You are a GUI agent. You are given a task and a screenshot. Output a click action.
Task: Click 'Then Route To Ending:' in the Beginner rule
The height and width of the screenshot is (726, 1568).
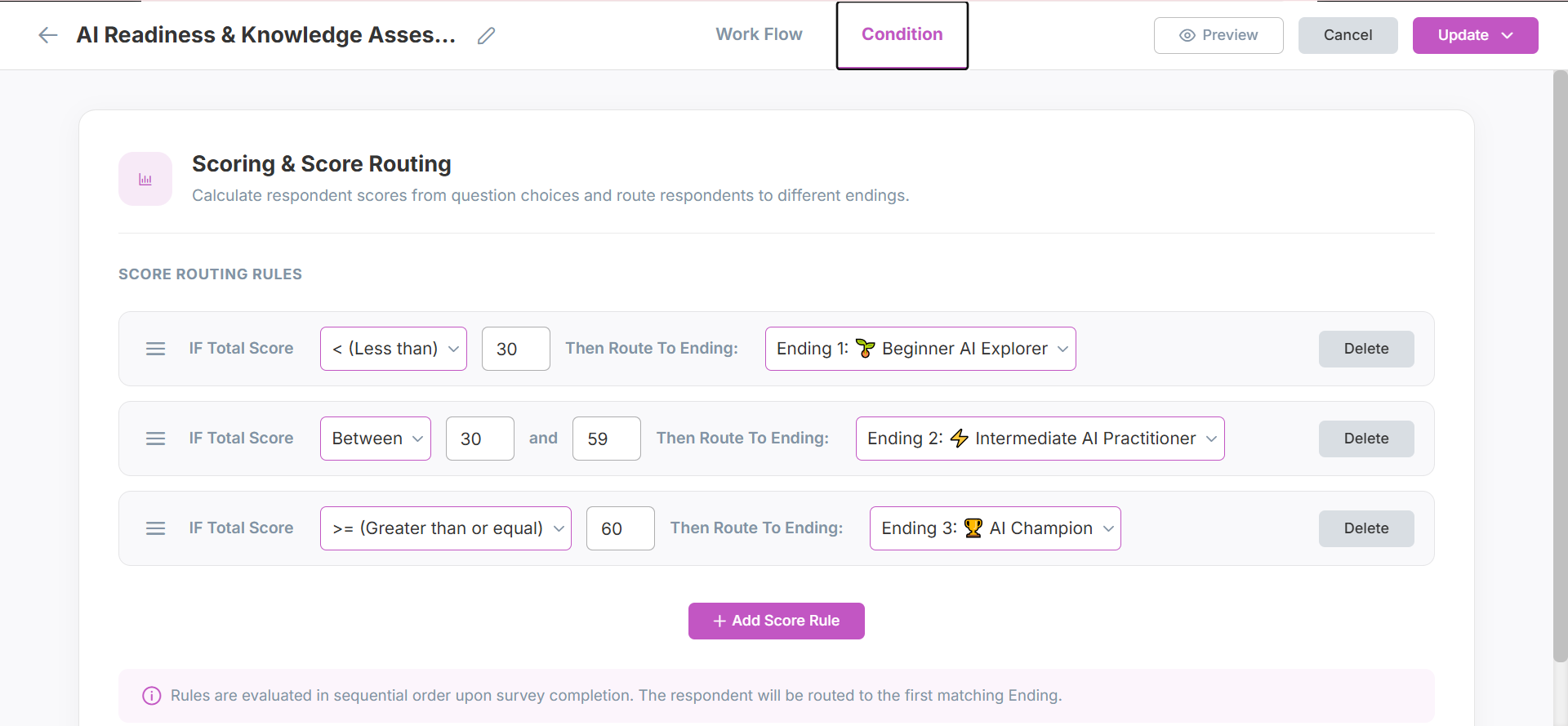pyautogui.click(x=652, y=349)
